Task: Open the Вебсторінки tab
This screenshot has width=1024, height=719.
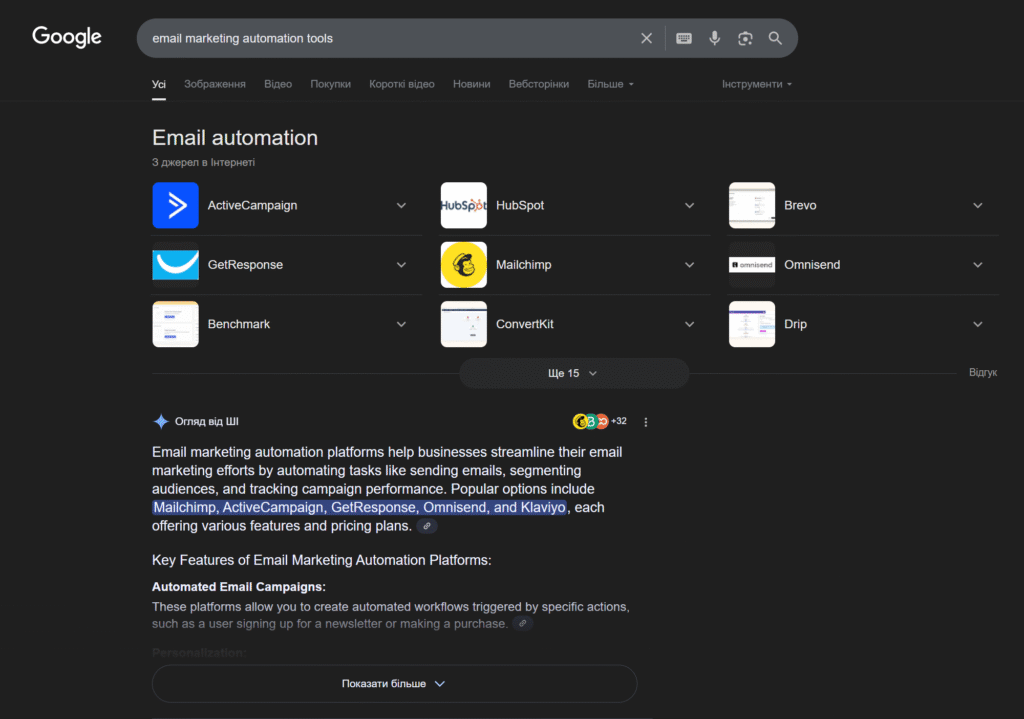Action: 539,84
